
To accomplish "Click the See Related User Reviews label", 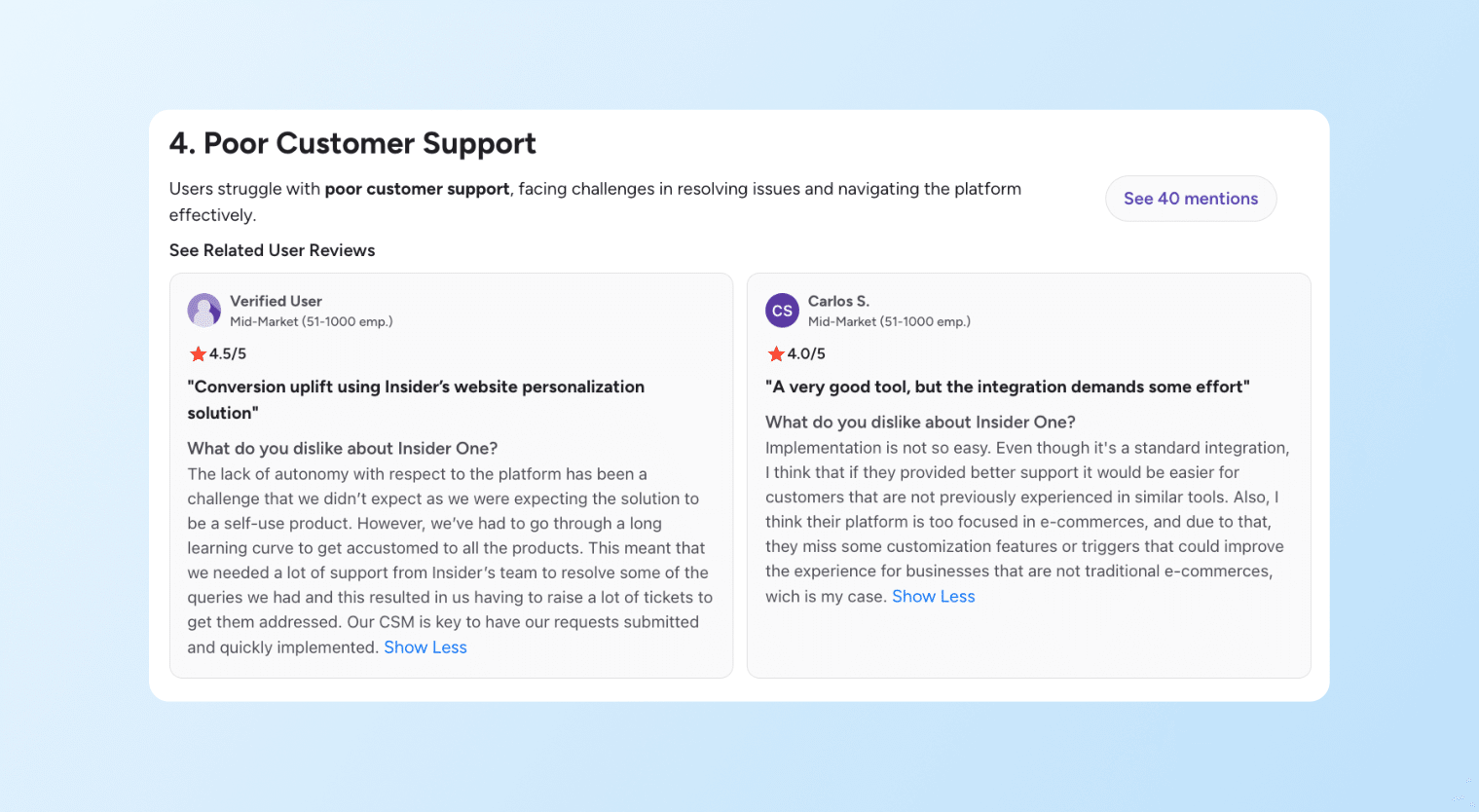I will pyautogui.click(x=272, y=250).
